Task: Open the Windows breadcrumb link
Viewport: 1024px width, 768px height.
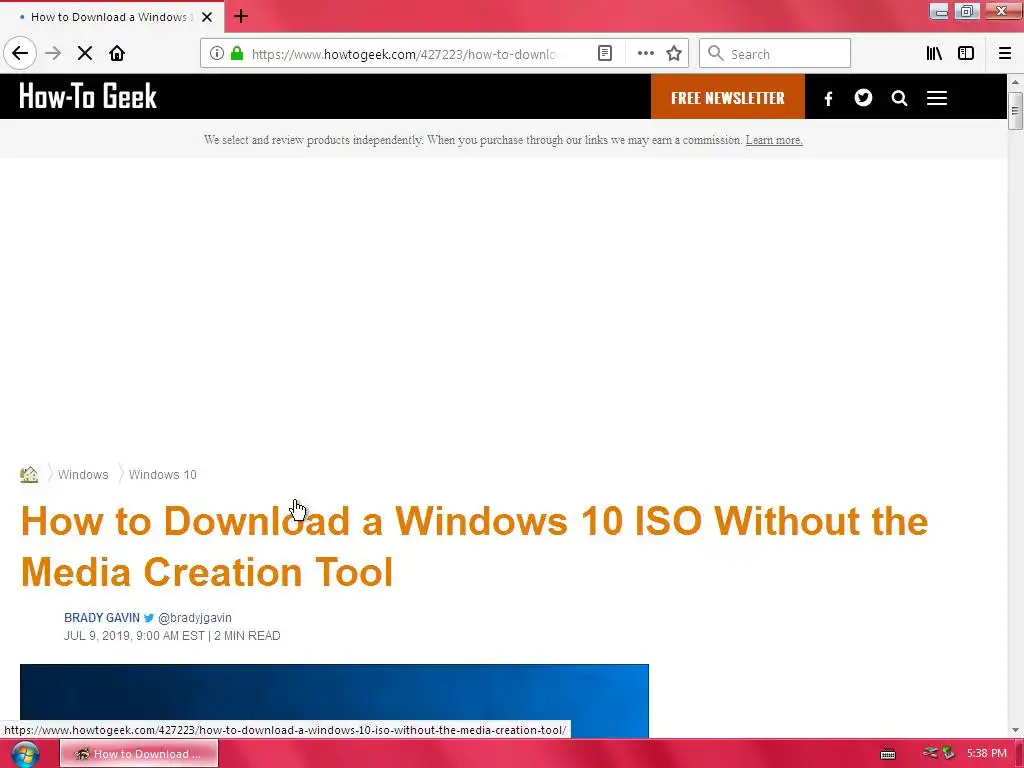Action: point(83,475)
